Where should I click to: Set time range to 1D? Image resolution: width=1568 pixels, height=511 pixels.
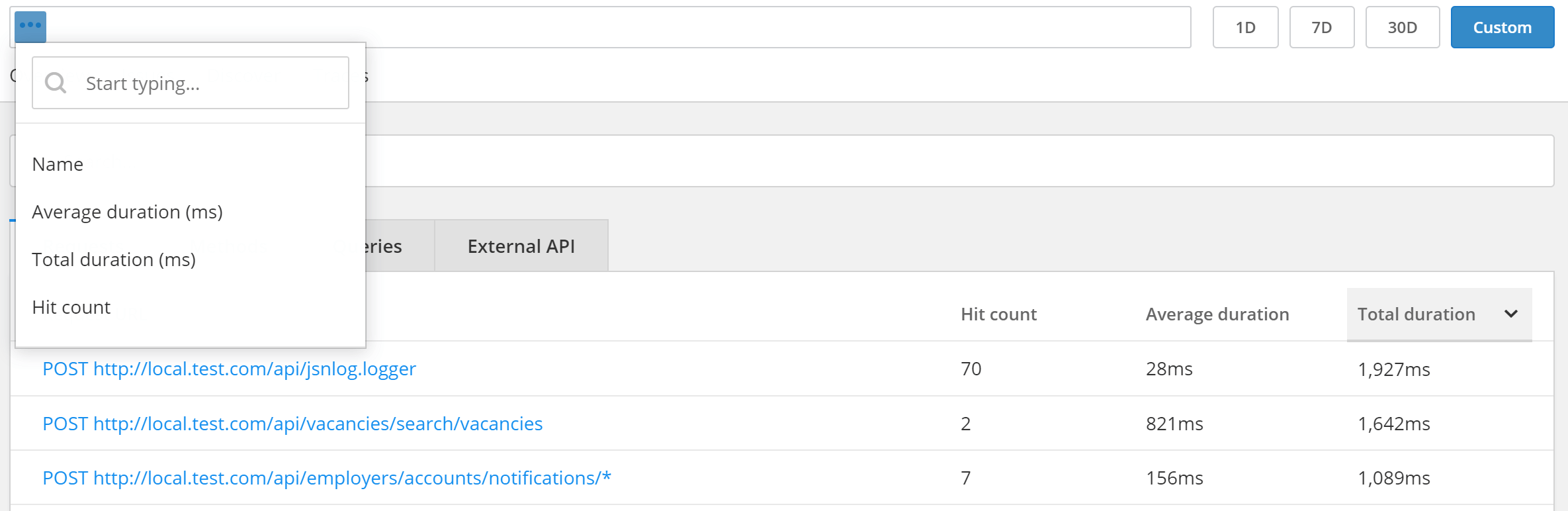(1245, 27)
